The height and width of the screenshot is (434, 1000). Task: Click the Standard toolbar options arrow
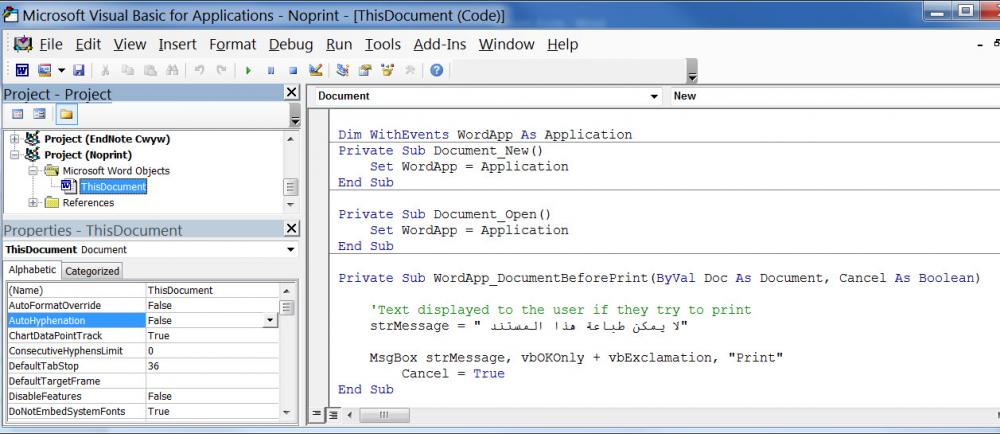[692, 71]
